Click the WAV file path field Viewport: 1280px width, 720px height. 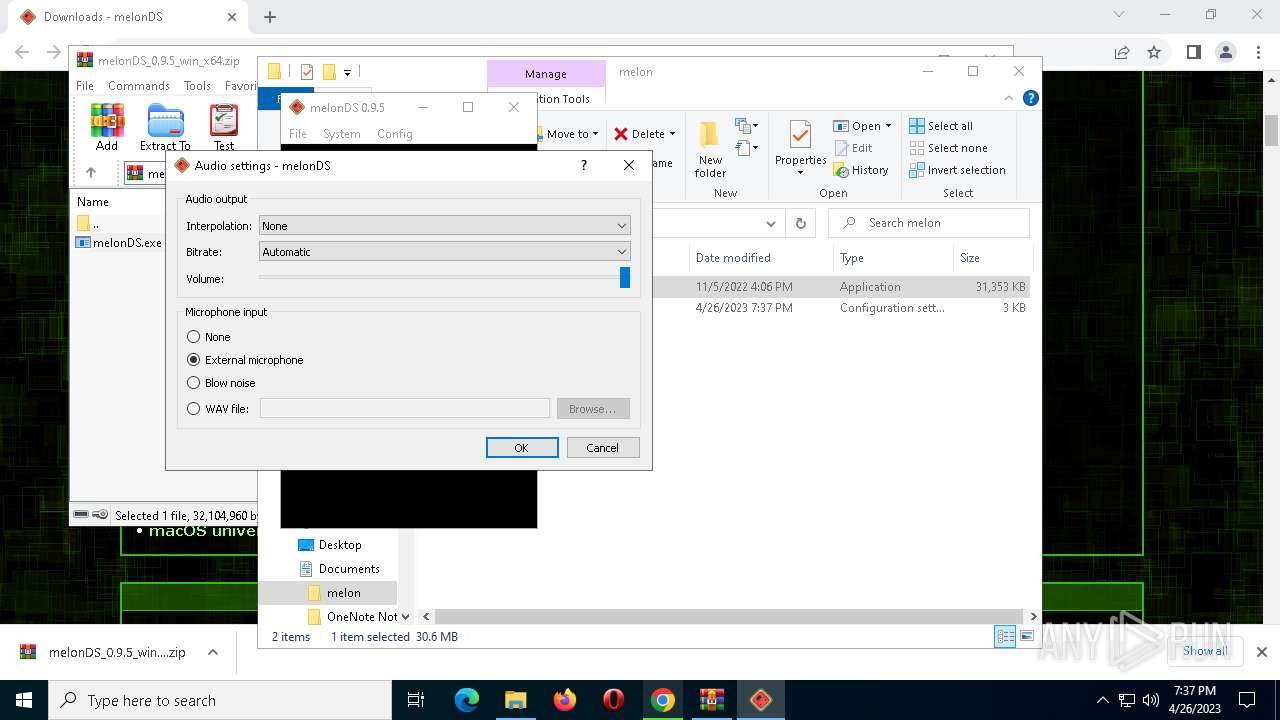[405, 408]
